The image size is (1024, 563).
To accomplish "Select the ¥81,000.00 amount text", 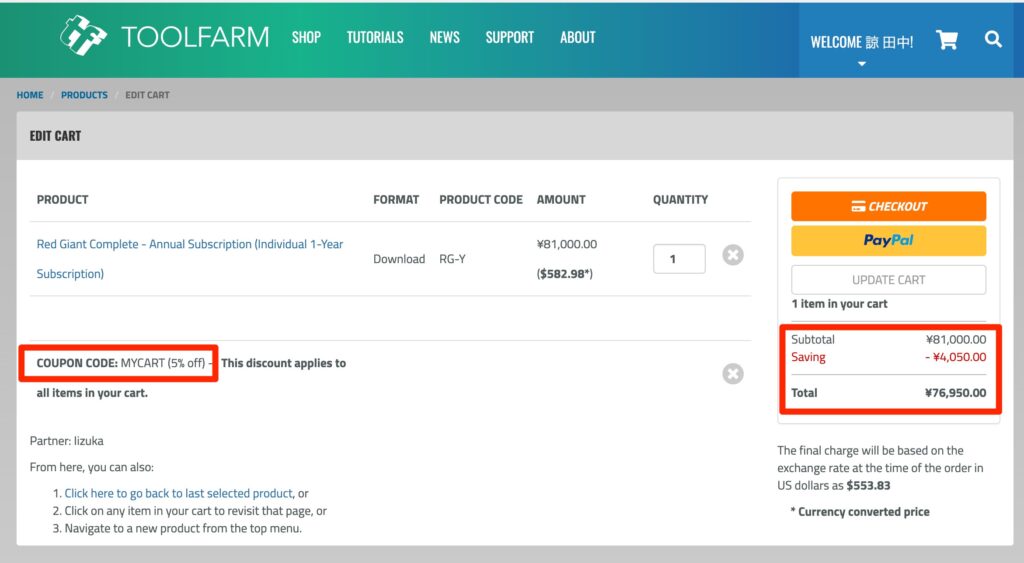I will (567, 244).
